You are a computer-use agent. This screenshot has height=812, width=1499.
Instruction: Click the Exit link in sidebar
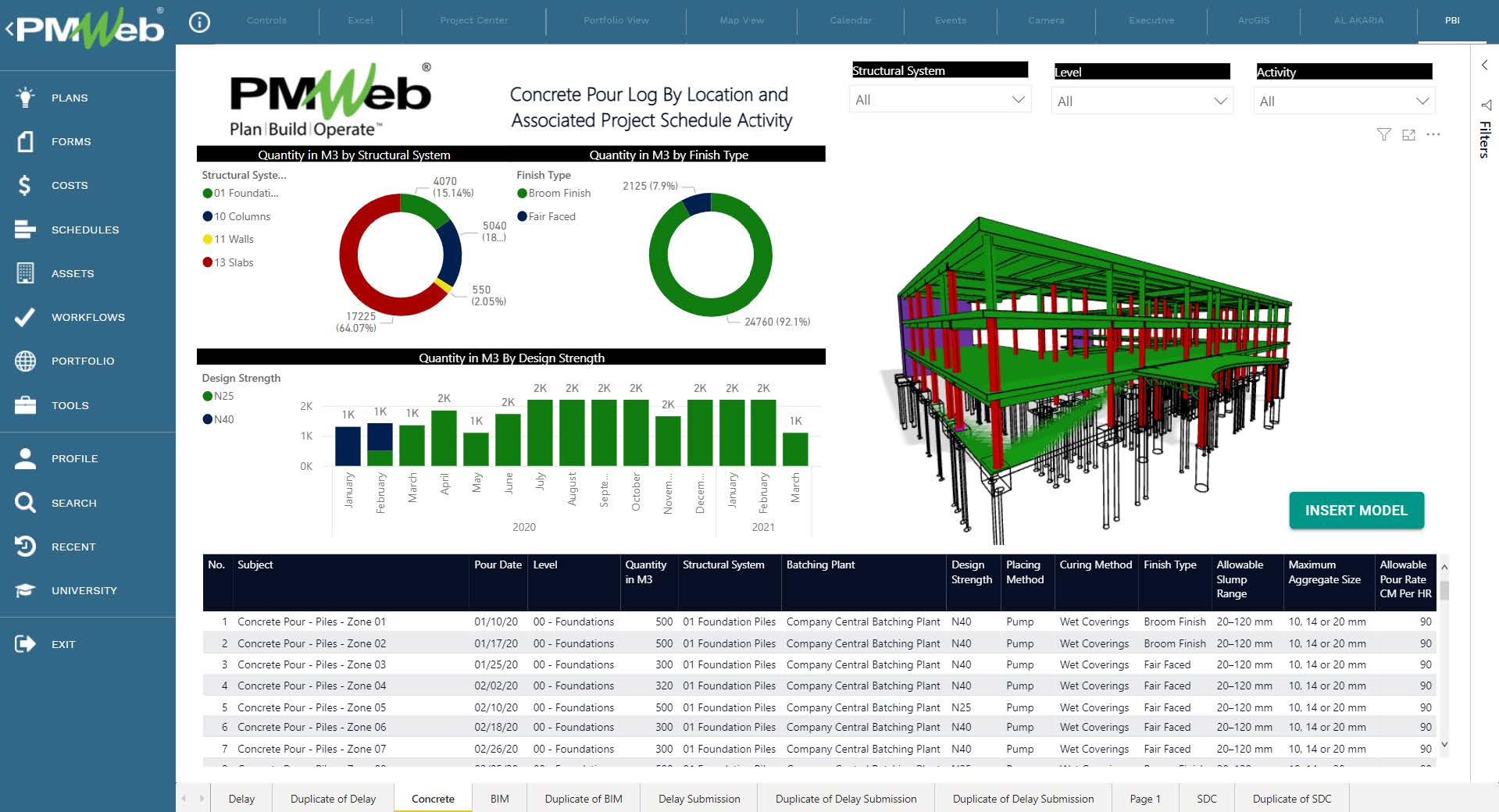click(x=62, y=644)
